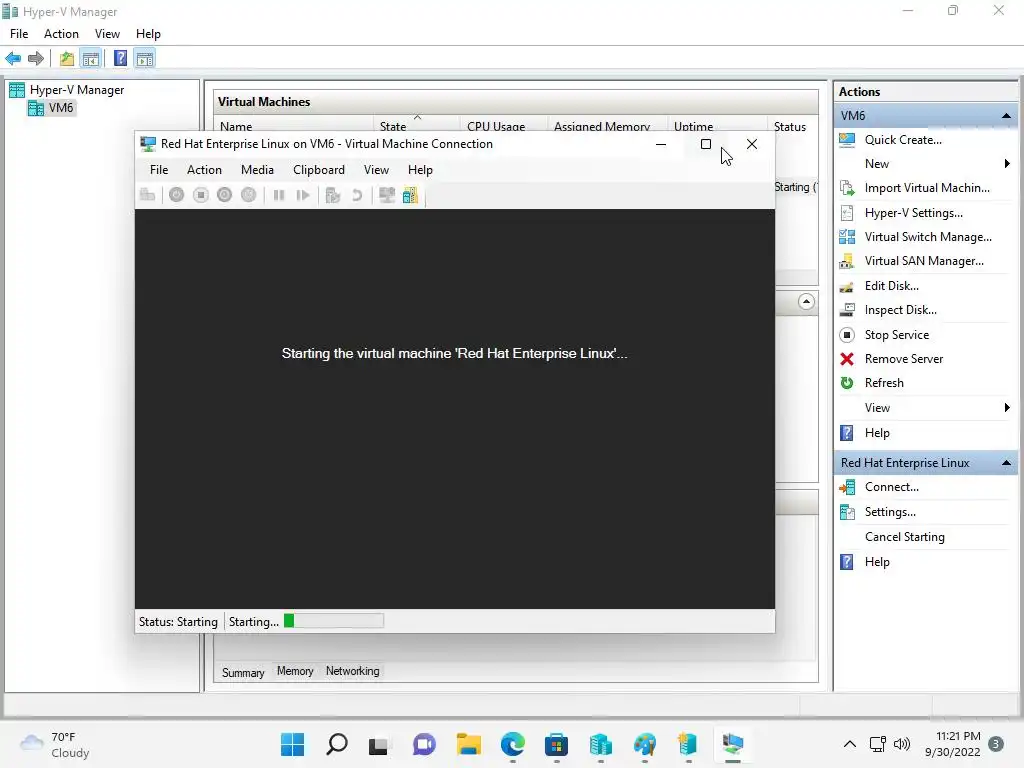Open the File menu in Hyper-V Manager

tap(19, 34)
